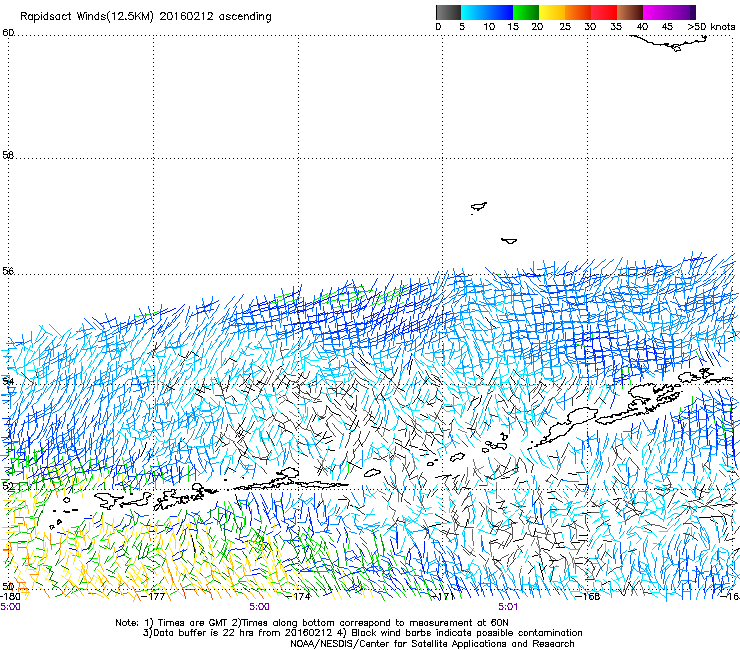This screenshot has height=650, width=740.
Task: Click the legend tick label '40'
Action: coord(642,27)
